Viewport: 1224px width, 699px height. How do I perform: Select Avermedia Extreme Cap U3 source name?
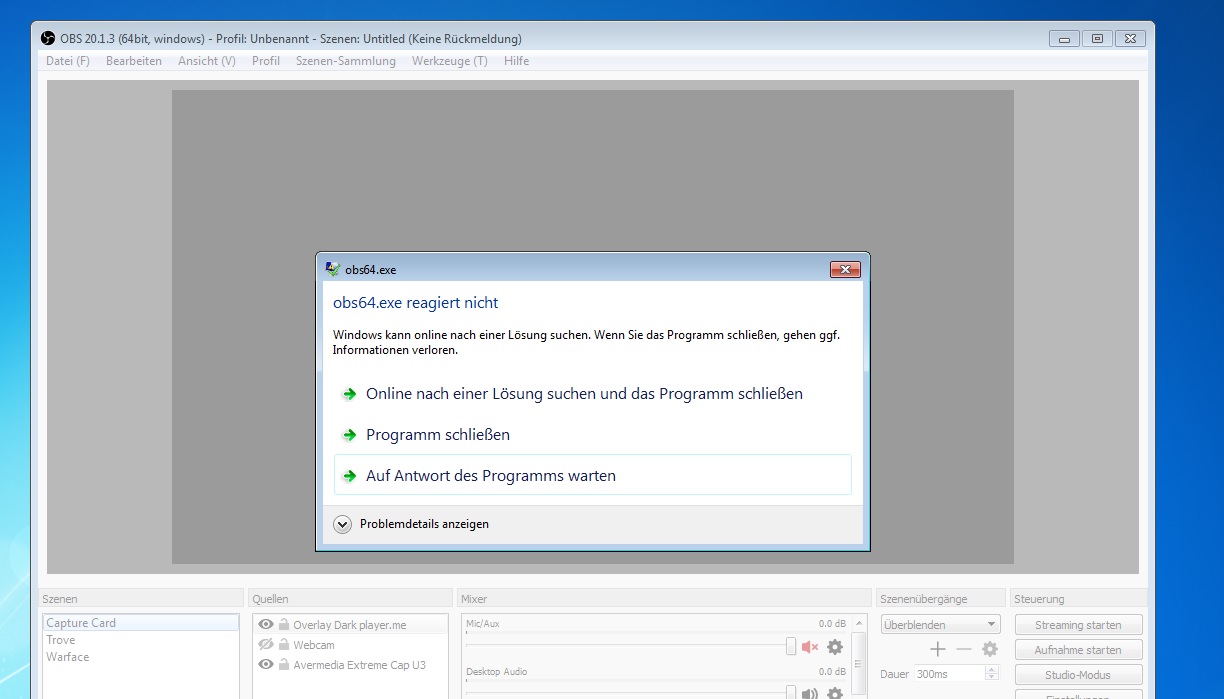click(359, 665)
